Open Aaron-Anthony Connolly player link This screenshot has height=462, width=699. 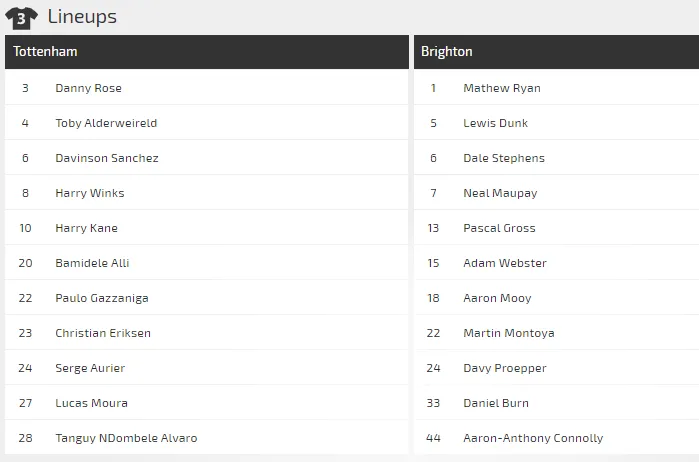(533, 438)
